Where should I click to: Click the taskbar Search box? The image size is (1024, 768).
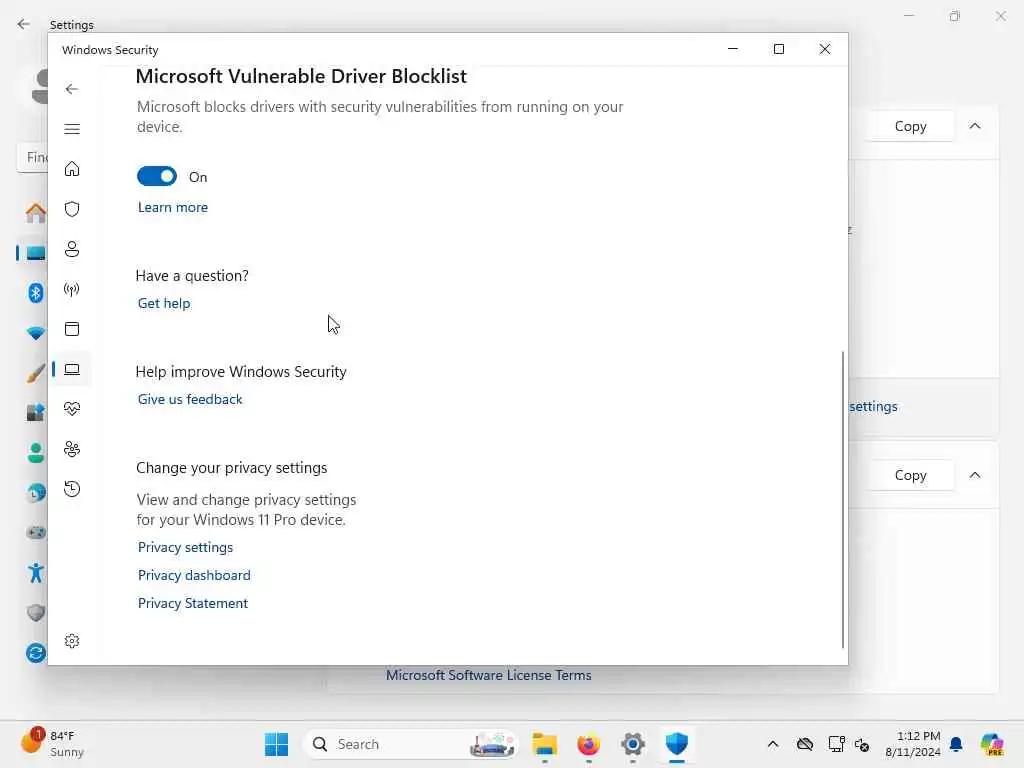[x=410, y=744]
